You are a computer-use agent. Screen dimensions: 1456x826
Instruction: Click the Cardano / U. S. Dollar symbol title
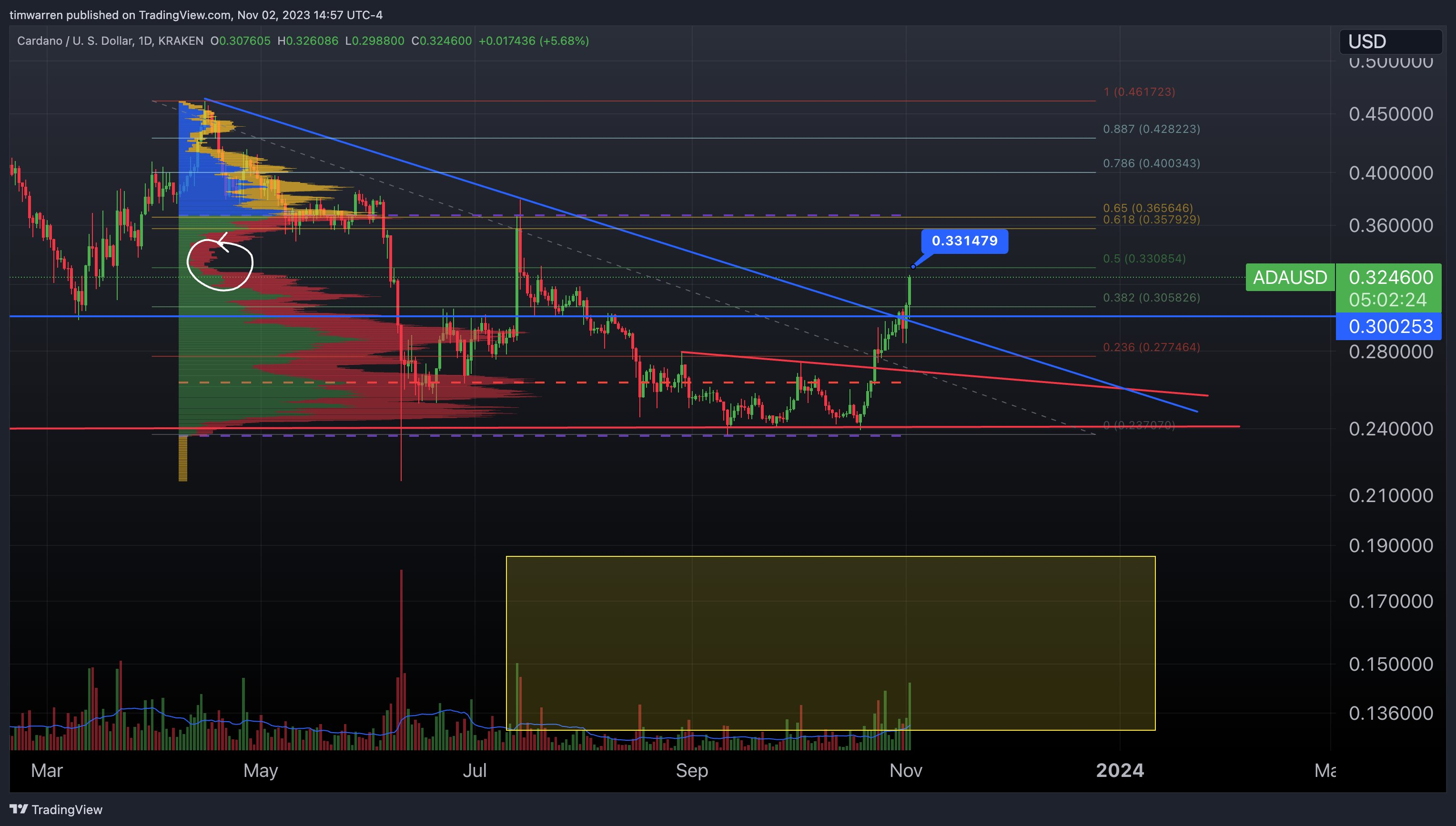click(x=75, y=41)
